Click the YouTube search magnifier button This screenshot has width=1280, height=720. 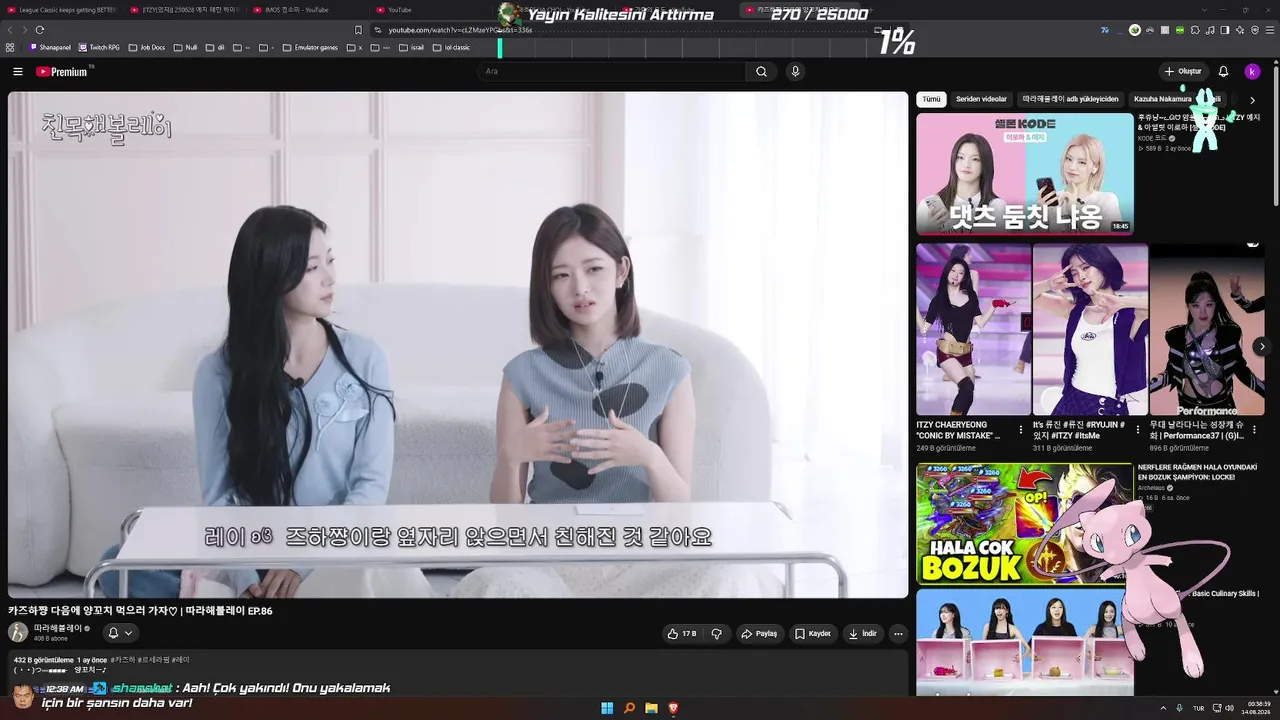point(761,72)
